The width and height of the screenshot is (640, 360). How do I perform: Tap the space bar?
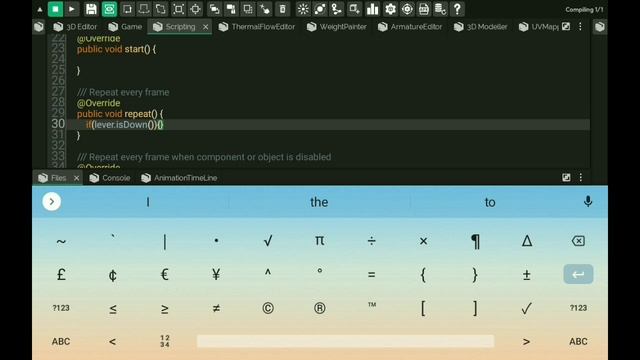pyautogui.click(x=345, y=341)
